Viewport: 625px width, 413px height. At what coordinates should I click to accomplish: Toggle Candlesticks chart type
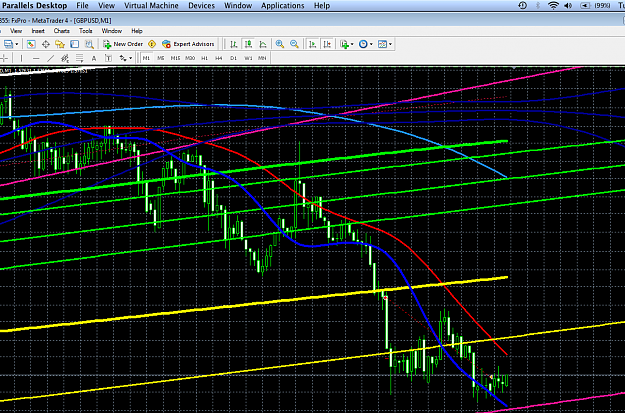(248, 44)
